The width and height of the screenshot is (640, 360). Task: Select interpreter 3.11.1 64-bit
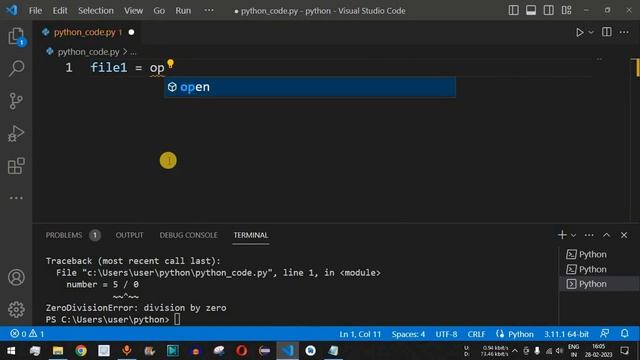(566, 334)
